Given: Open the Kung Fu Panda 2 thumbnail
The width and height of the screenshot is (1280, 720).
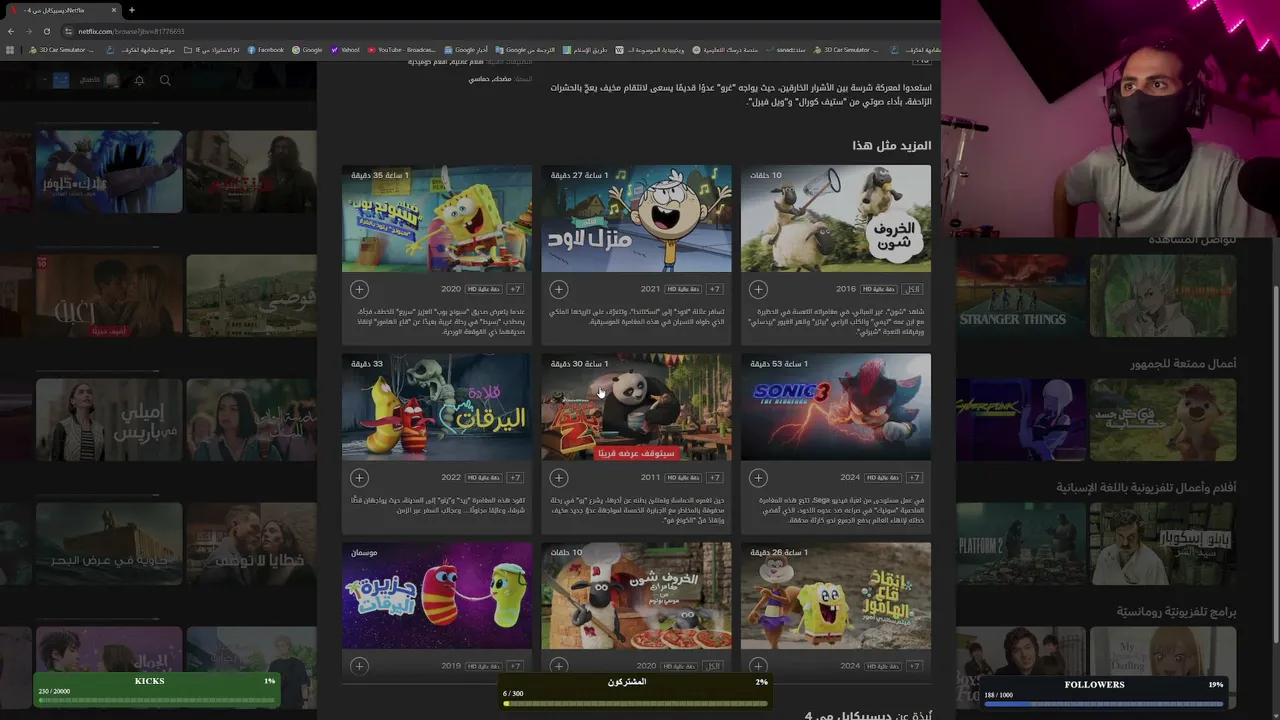Looking at the screenshot, I should (636, 407).
